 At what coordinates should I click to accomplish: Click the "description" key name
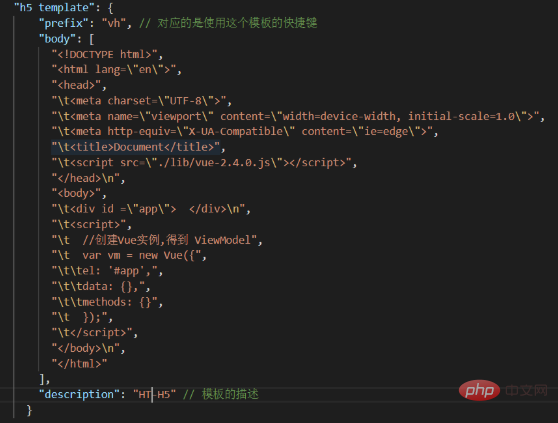tap(80, 394)
